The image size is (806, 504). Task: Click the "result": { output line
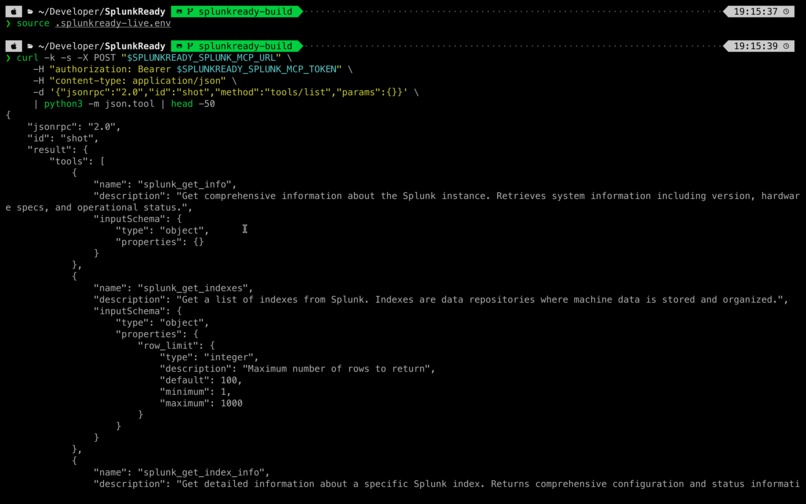point(58,150)
